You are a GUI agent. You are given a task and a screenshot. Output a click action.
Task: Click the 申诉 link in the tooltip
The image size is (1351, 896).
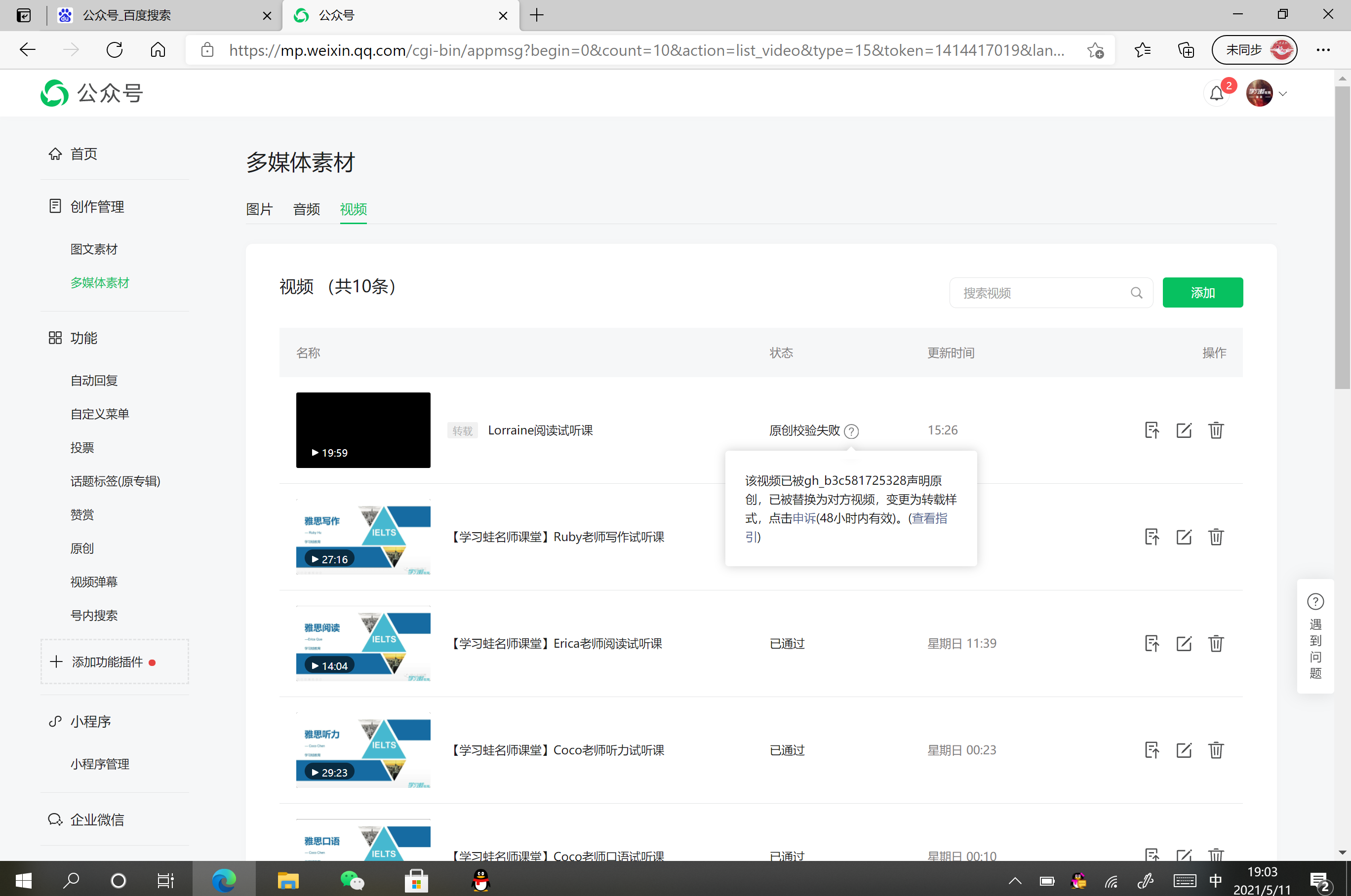click(x=803, y=518)
